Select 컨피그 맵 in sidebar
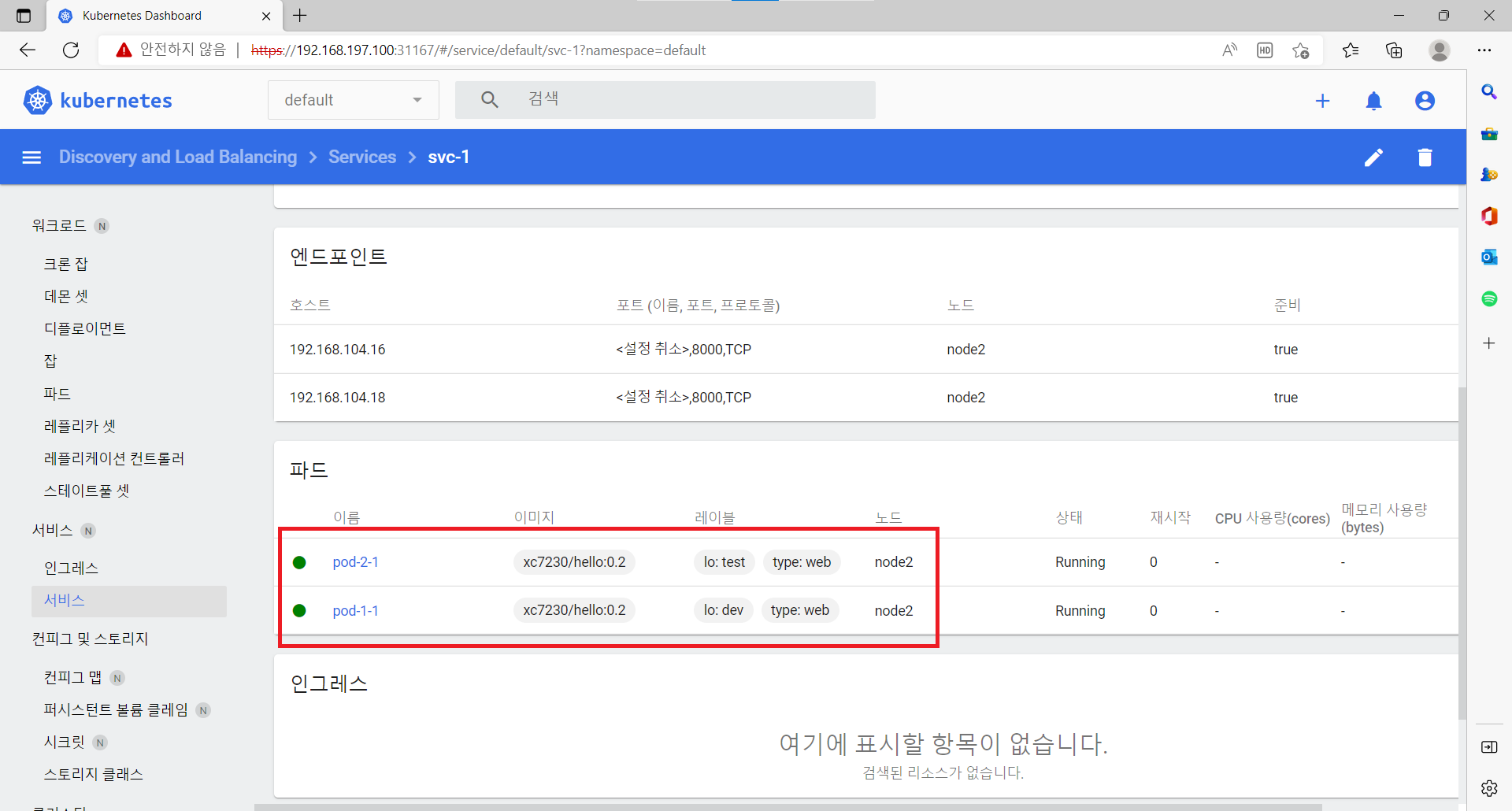Screen dimensions: 1512x811 [x=73, y=677]
